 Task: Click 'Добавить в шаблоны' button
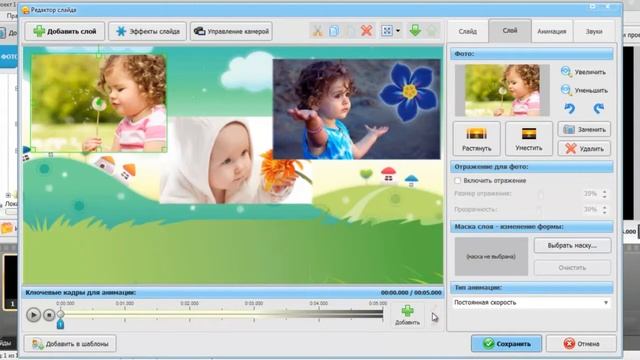(70, 344)
